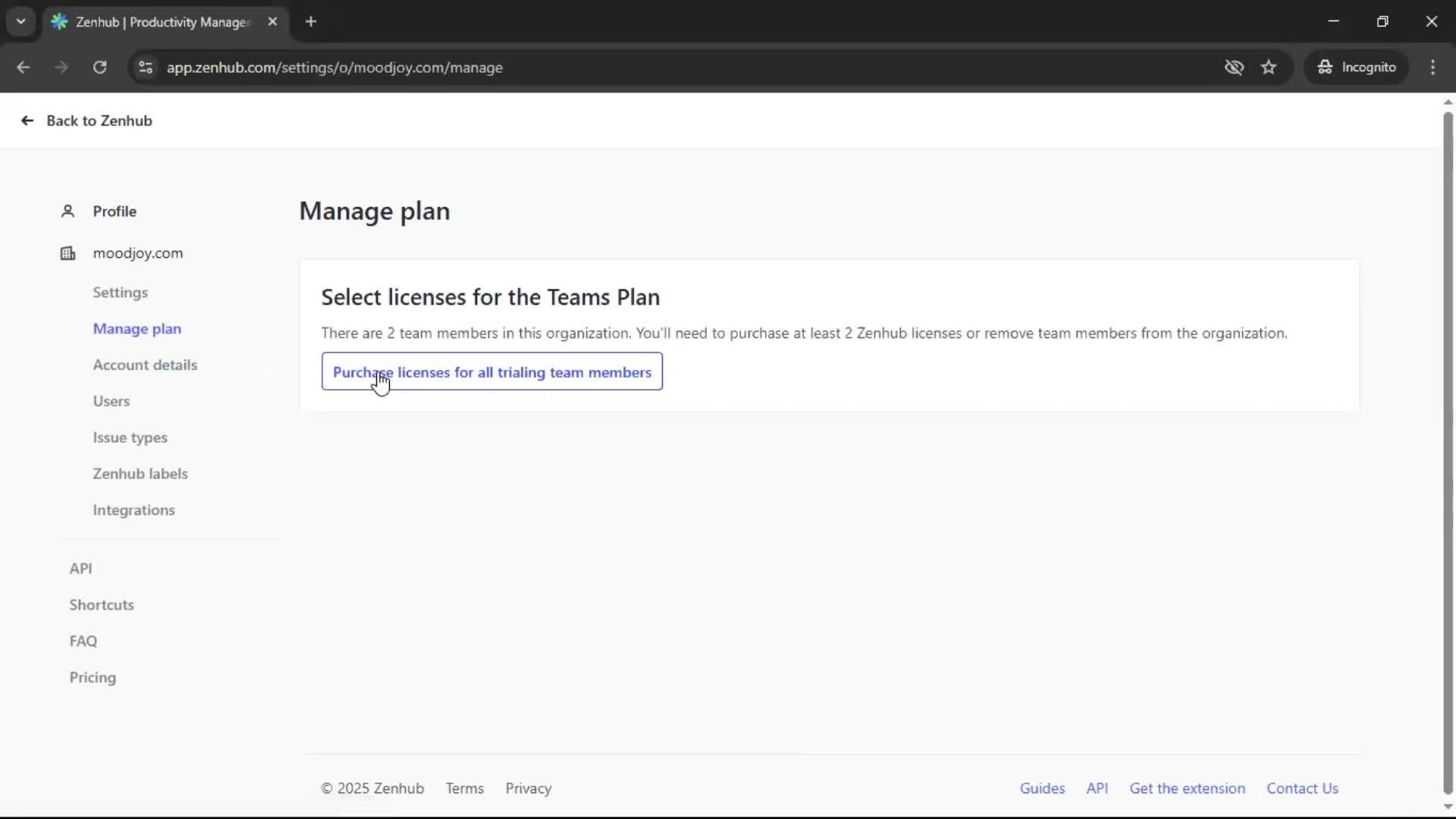This screenshot has height=819, width=1456.
Task: Click the Incognito profile indicator
Action: click(x=1357, y=67)
